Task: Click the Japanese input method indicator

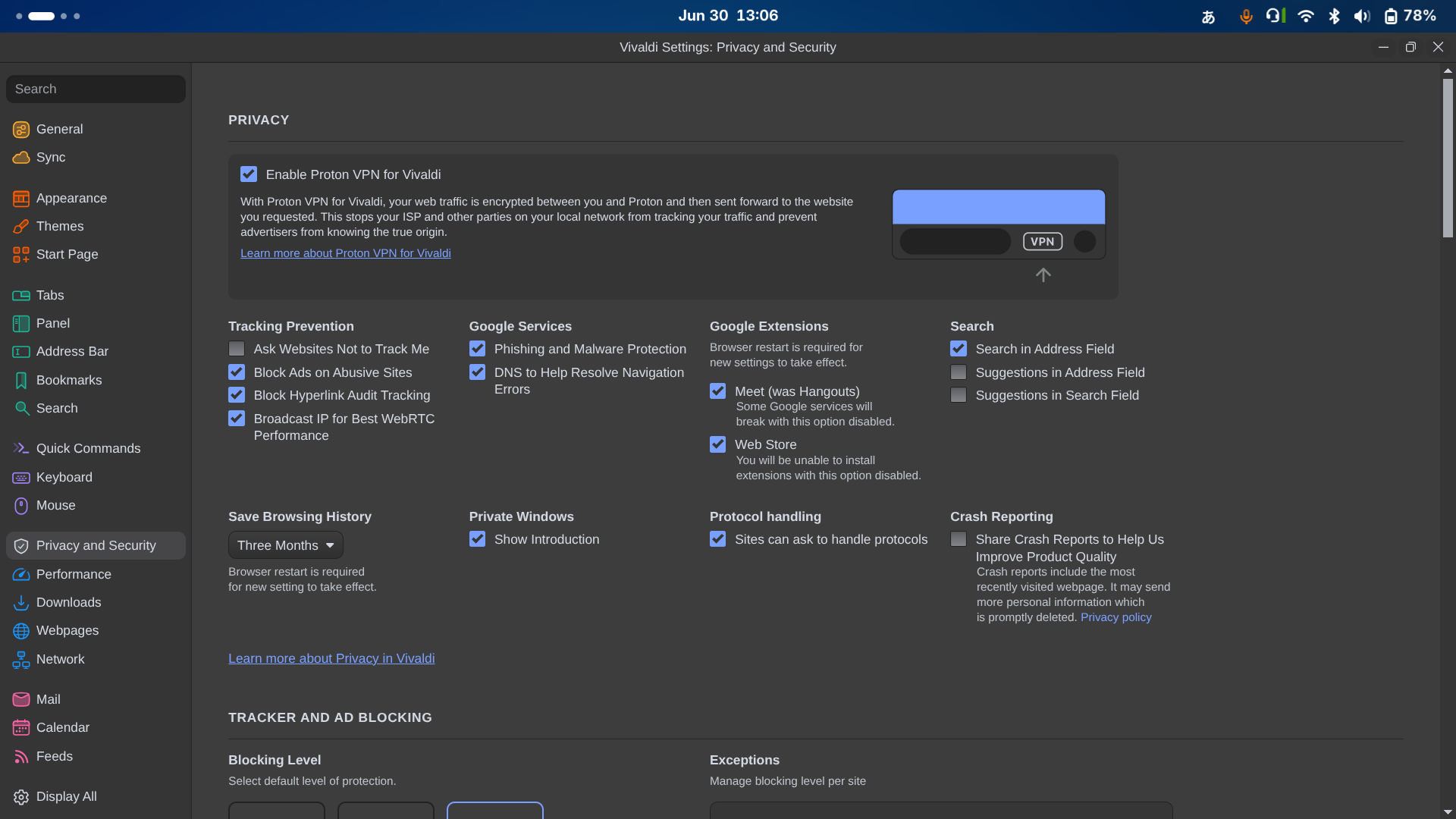Action: point(1209,16)
